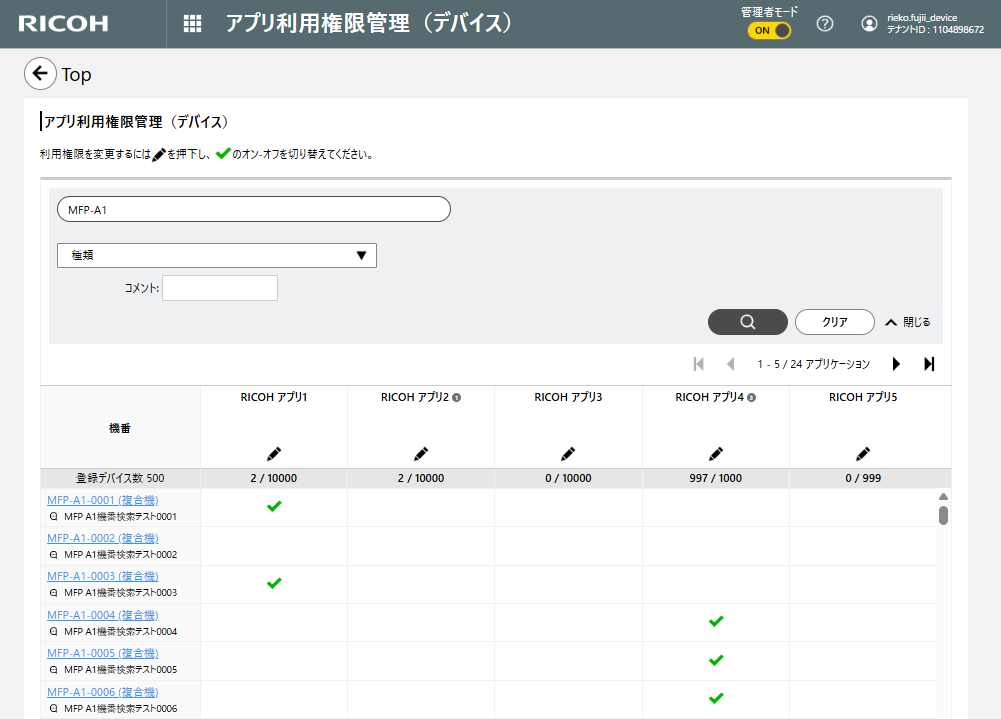Edit permissions for RICOH アプリ3 via pencil
This screenshot has height=719, width=1001.
point(568,453)
